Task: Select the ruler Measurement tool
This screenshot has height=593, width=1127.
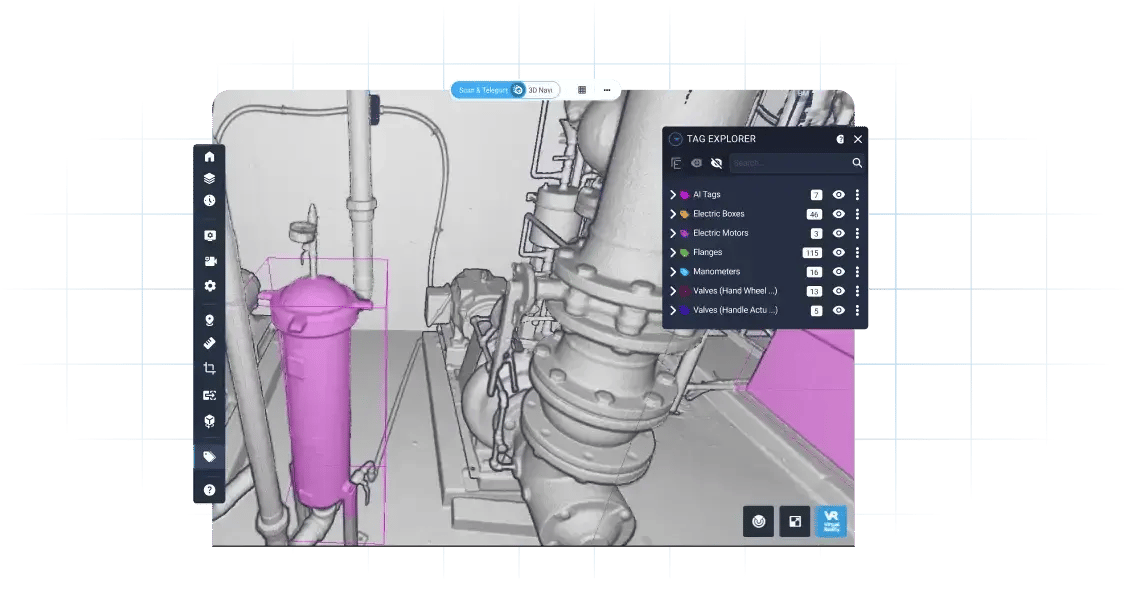Action: coord(209,344)
